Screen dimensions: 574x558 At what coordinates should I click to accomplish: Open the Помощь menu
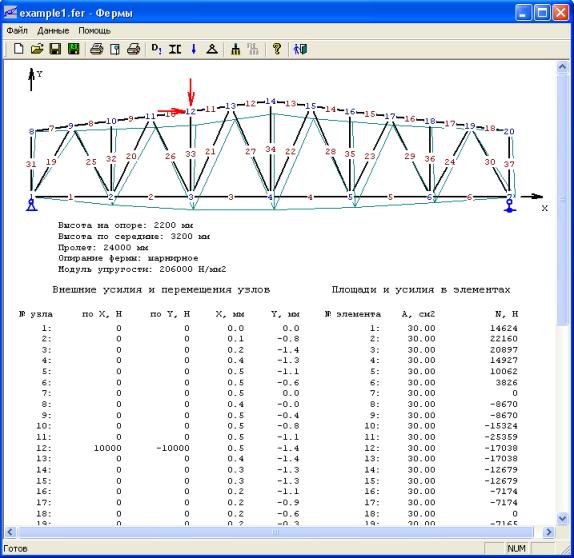coord(94,30)
